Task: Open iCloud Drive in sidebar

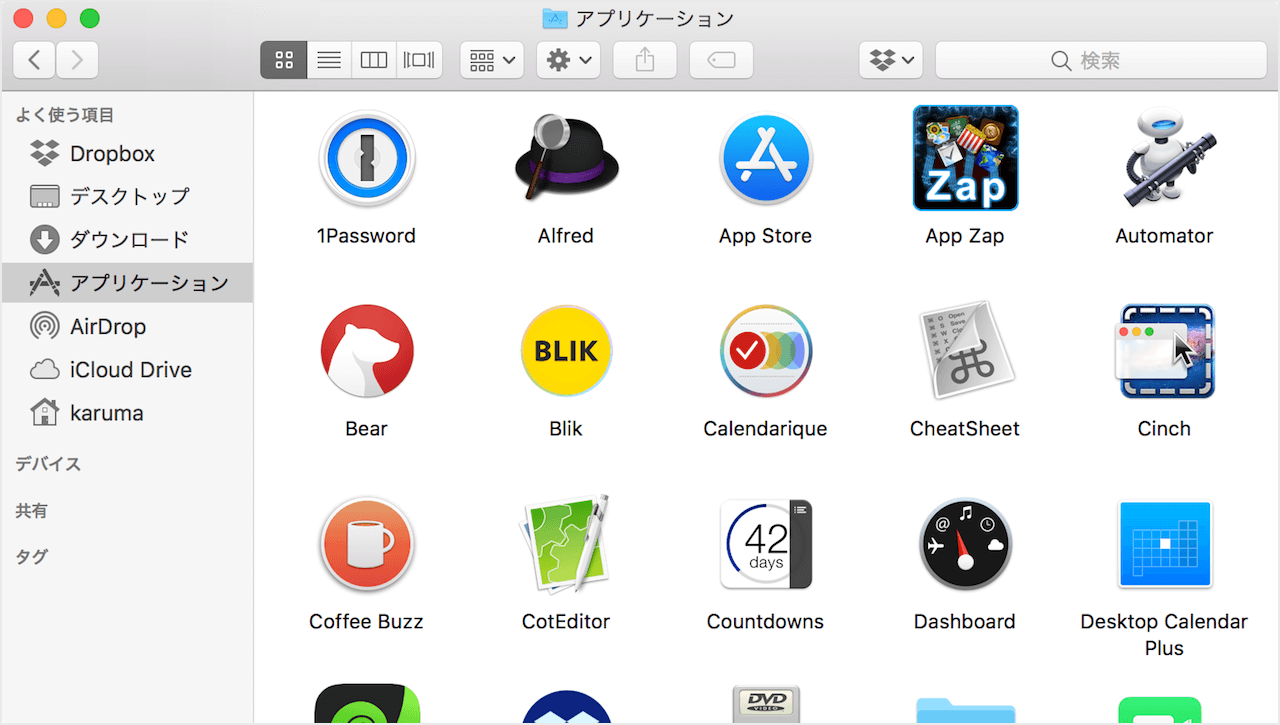Action: tap(127, 370)
